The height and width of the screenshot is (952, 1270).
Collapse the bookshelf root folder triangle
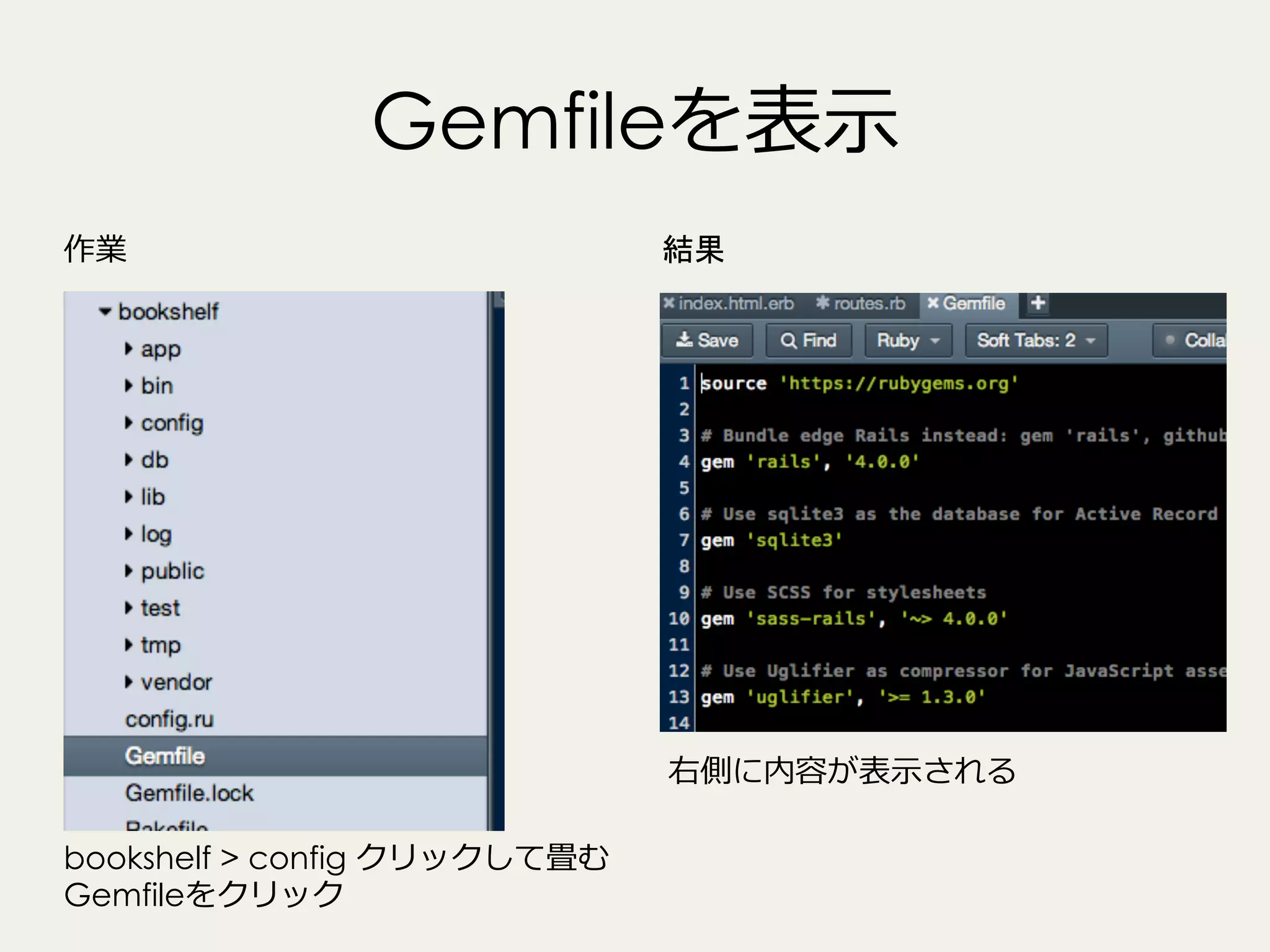(105, 312)
